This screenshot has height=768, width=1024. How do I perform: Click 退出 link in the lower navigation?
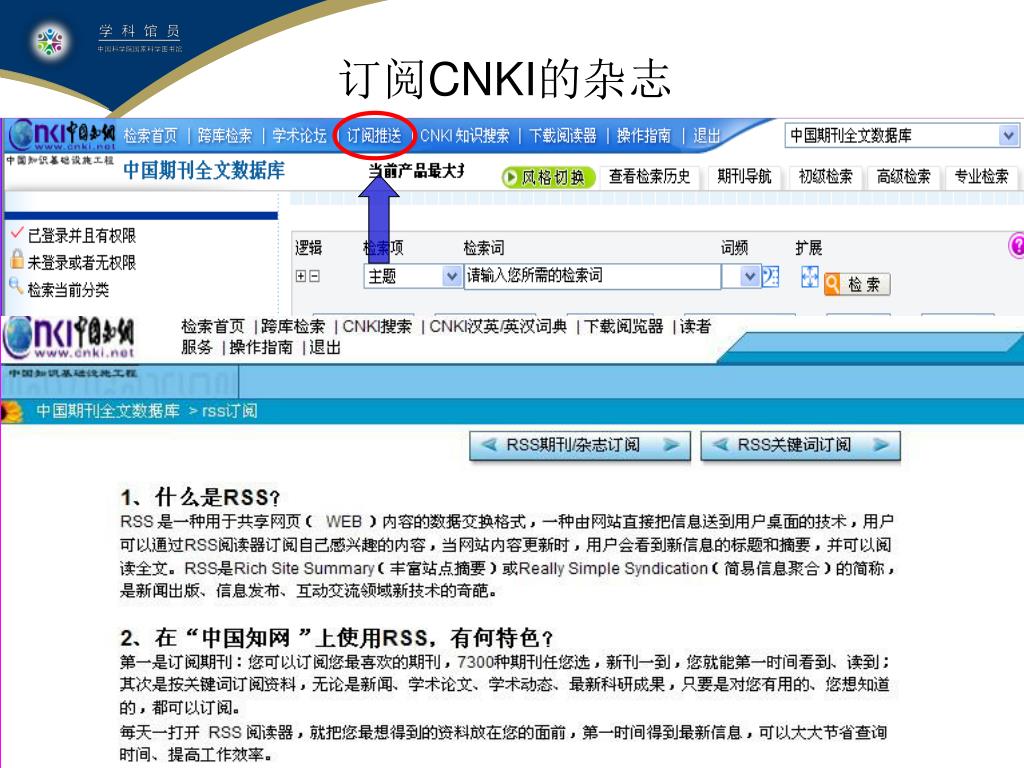325,347
